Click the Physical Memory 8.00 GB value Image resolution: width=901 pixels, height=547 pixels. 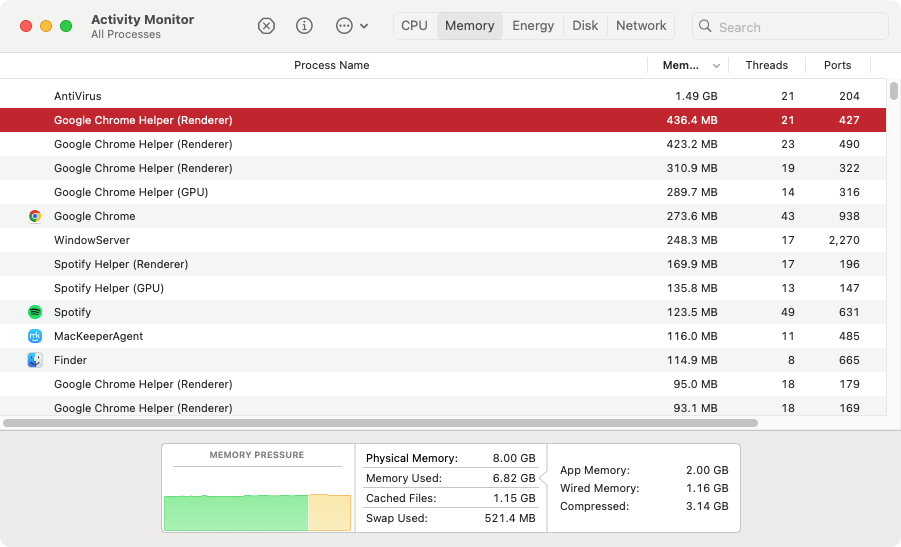point(514,458)
